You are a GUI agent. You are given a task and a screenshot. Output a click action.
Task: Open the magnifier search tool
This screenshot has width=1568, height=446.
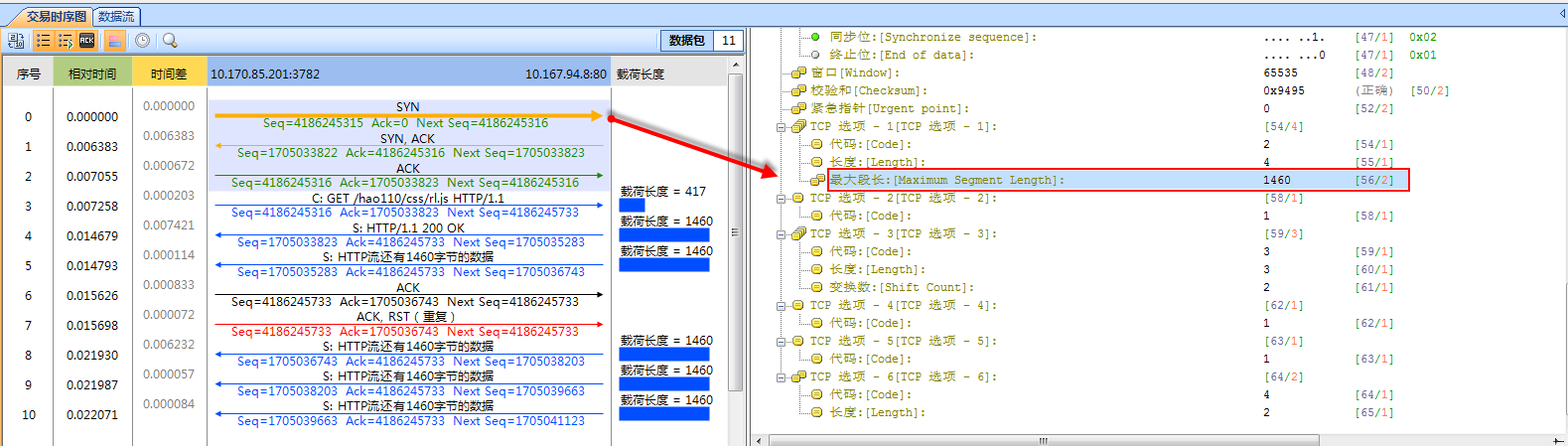tap(170, 41)
